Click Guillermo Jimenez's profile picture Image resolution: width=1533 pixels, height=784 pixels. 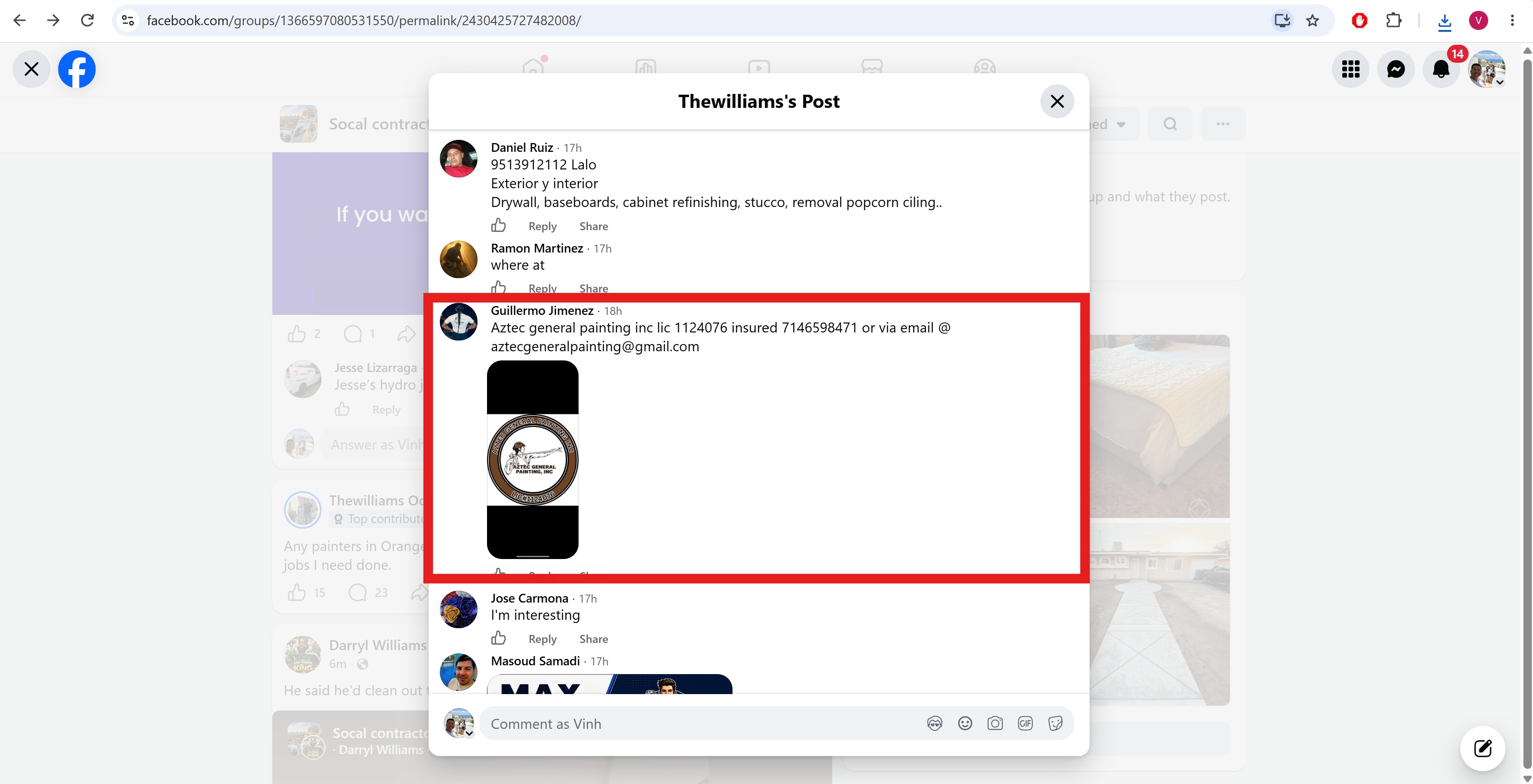pyautogui.click(x=458, y=322)
